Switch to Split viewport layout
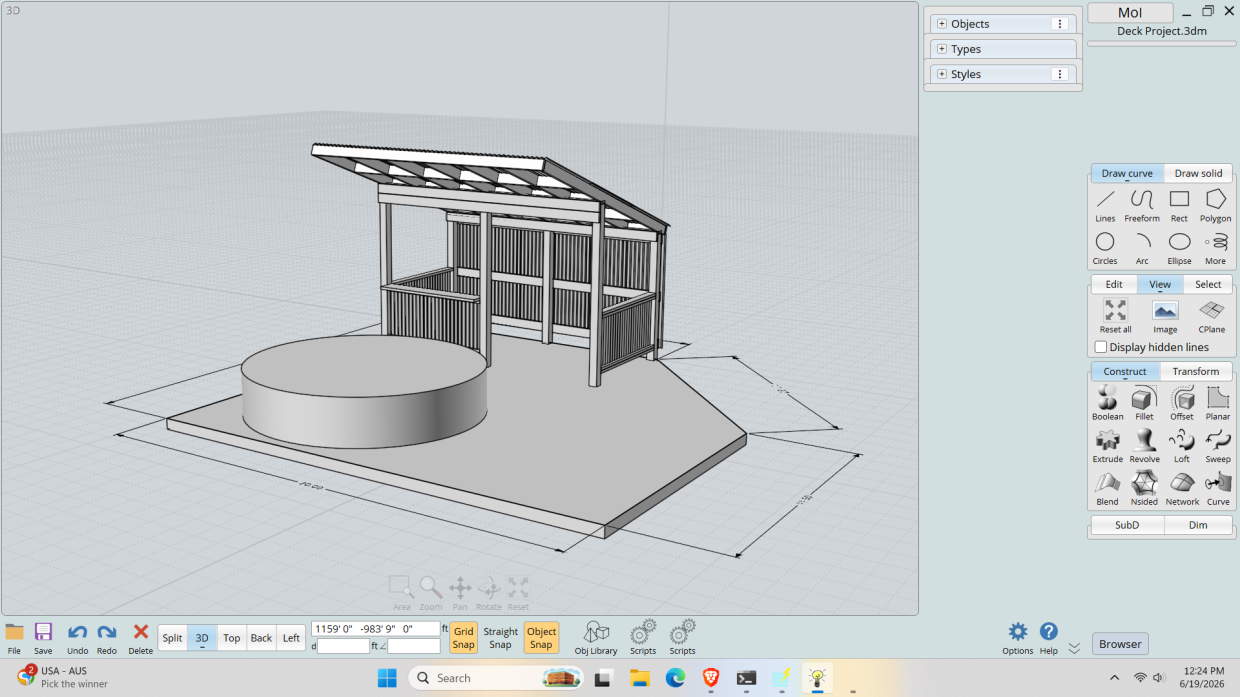Viewport: 1240px width, 697px height. point(173,638)
